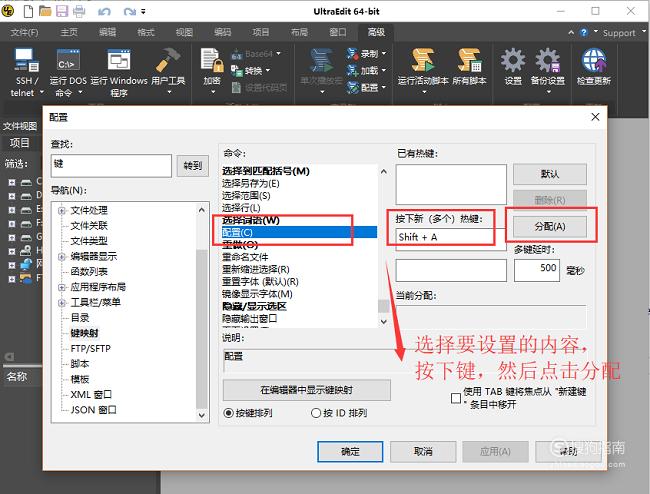Click 检查更新 globe icon
The height and width of the screenshot is (494, 650).
(x=594, y=61)
